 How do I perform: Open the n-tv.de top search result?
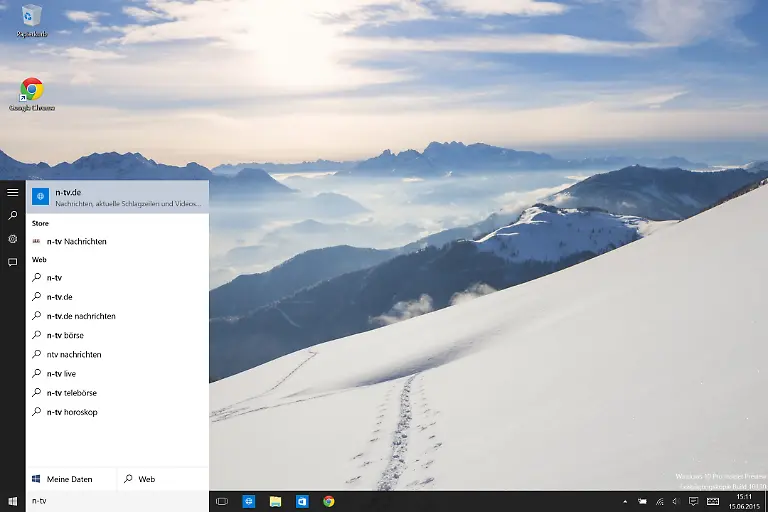117,196
